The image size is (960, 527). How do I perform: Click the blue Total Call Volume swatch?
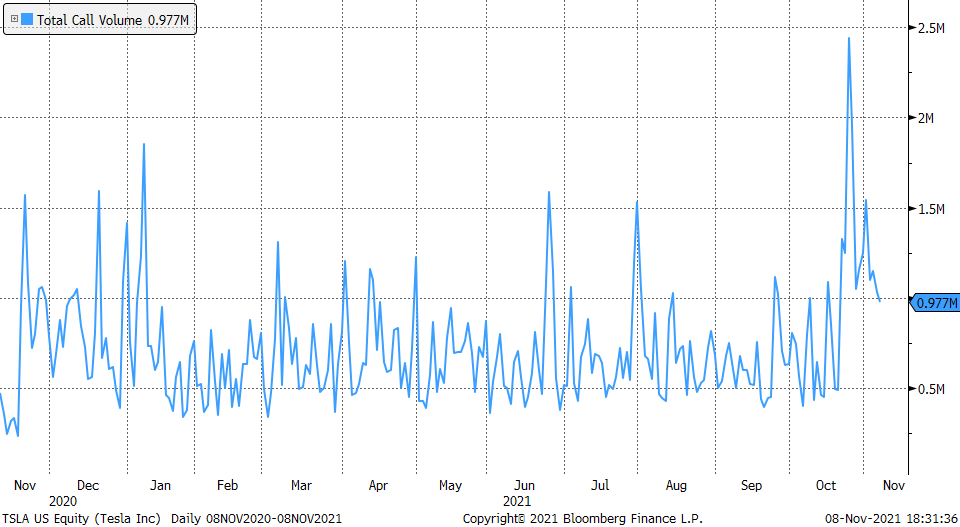pos(27,19)
